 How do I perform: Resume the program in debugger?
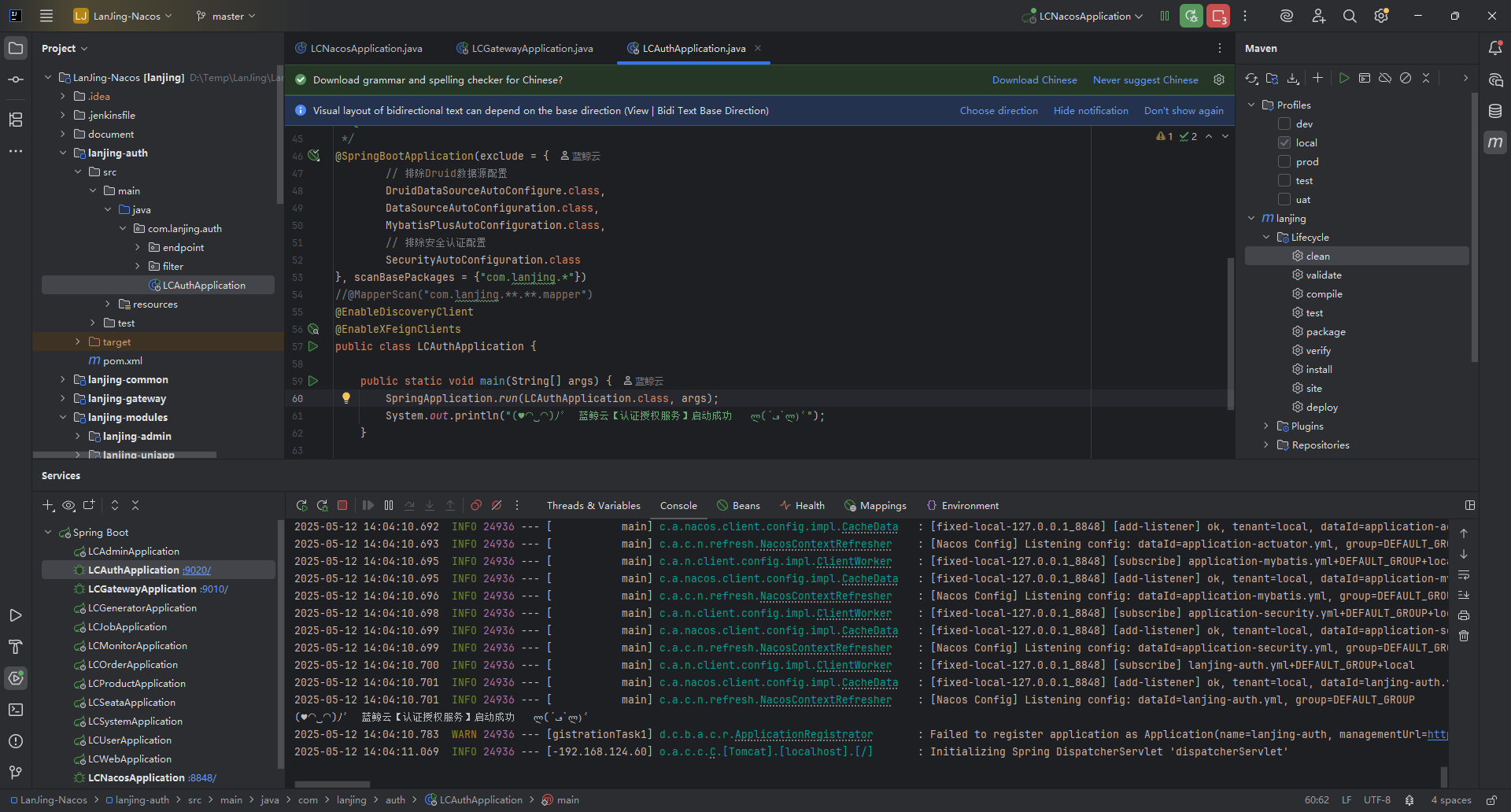coord(368,505)
